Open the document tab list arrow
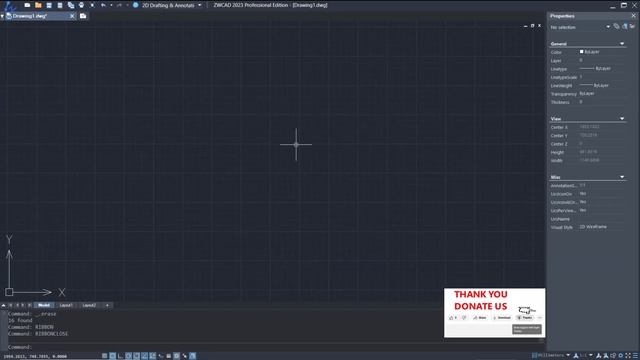The height and width of the screenshot is (360, 640). coord(2,16)
